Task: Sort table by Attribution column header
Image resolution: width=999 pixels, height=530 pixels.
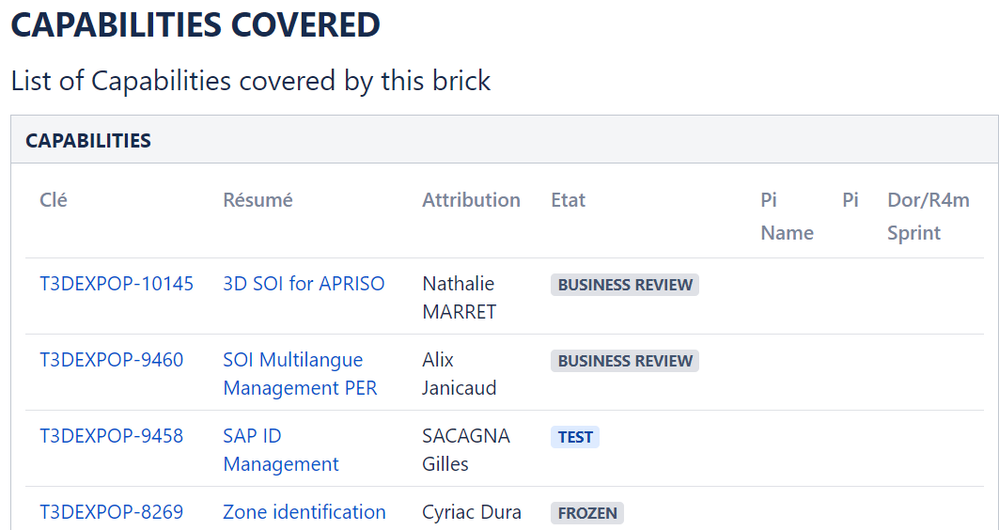Action: tap(471, 200)
